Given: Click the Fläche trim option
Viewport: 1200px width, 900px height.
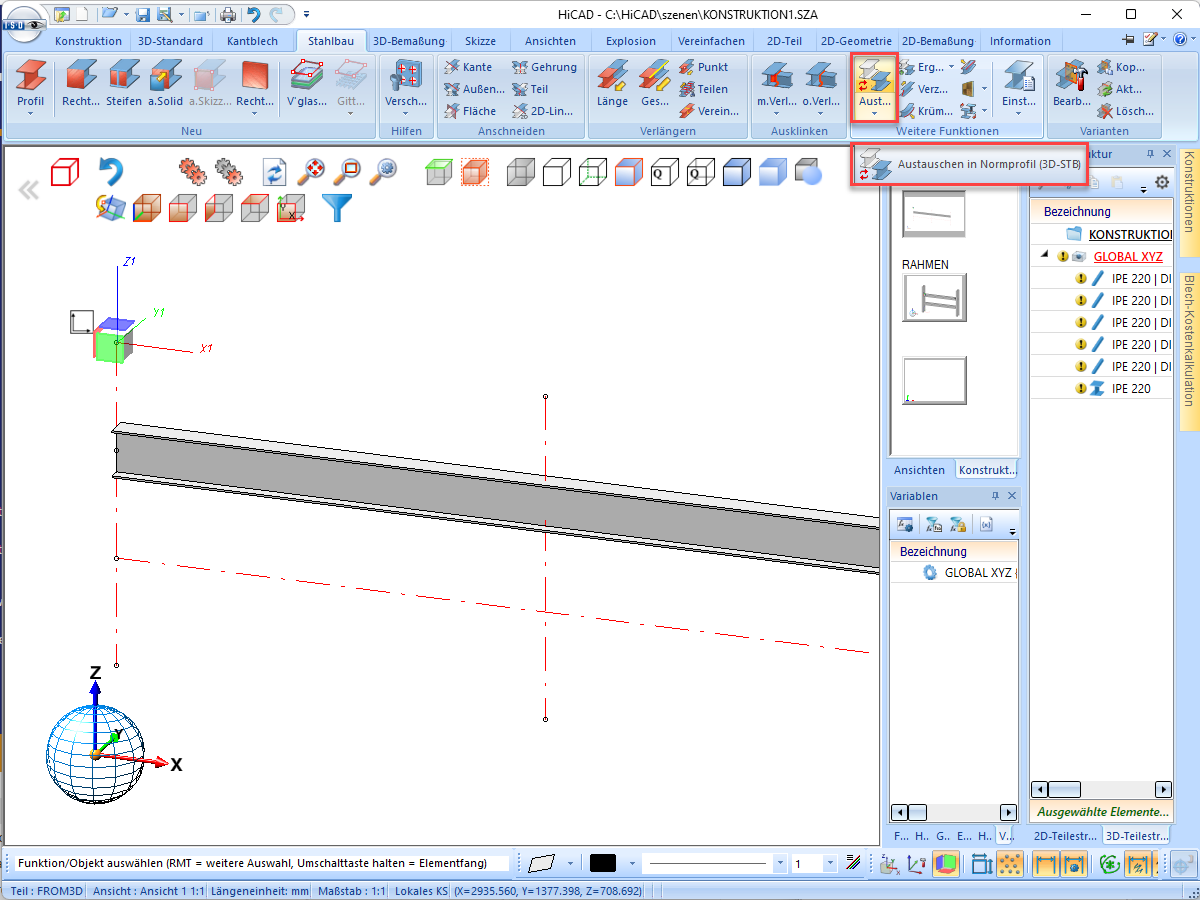Looking at the screenshot, I should [x=471, y=111].
